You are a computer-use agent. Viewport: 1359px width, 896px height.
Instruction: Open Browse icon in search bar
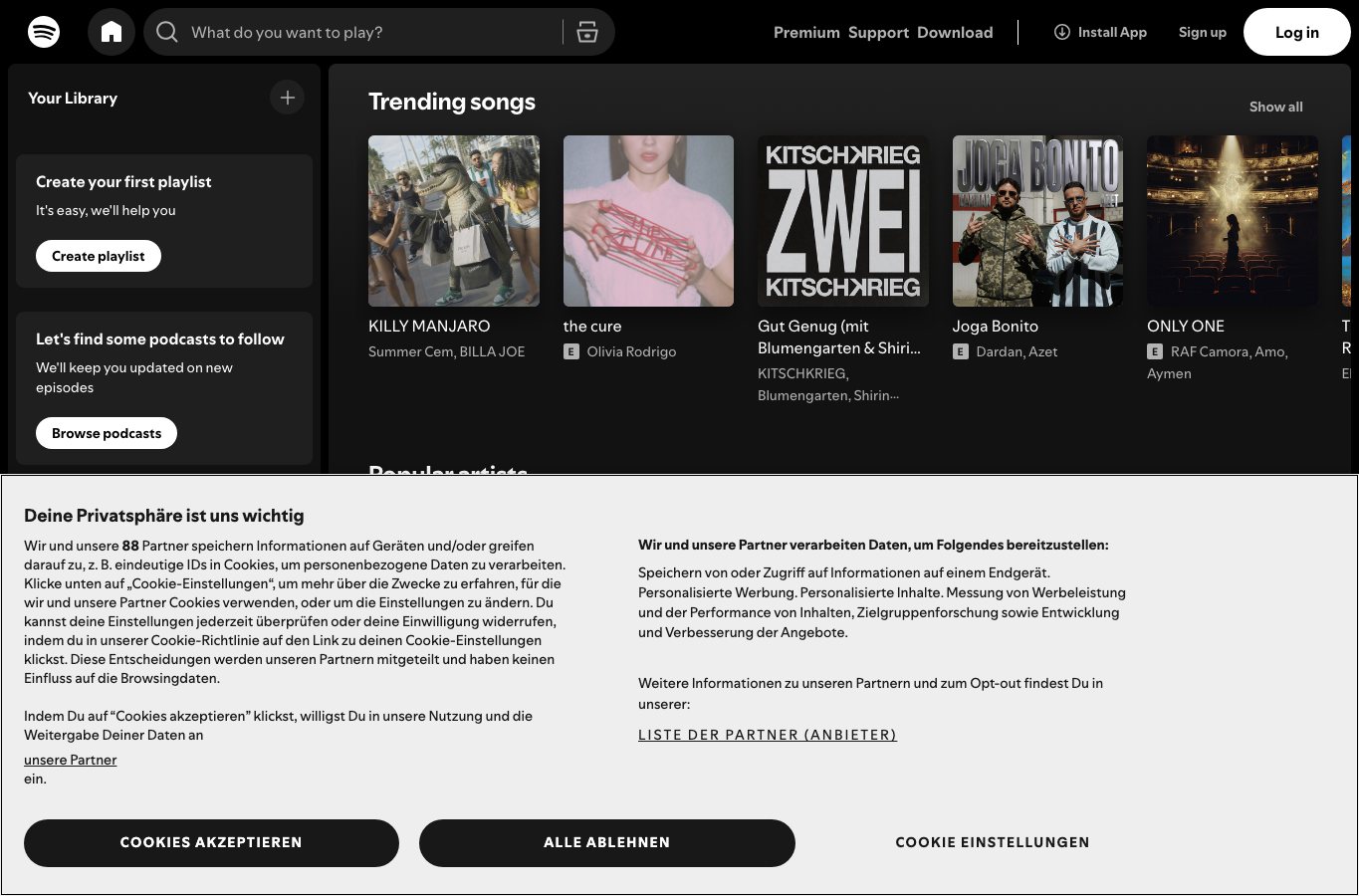click(587, 32)
